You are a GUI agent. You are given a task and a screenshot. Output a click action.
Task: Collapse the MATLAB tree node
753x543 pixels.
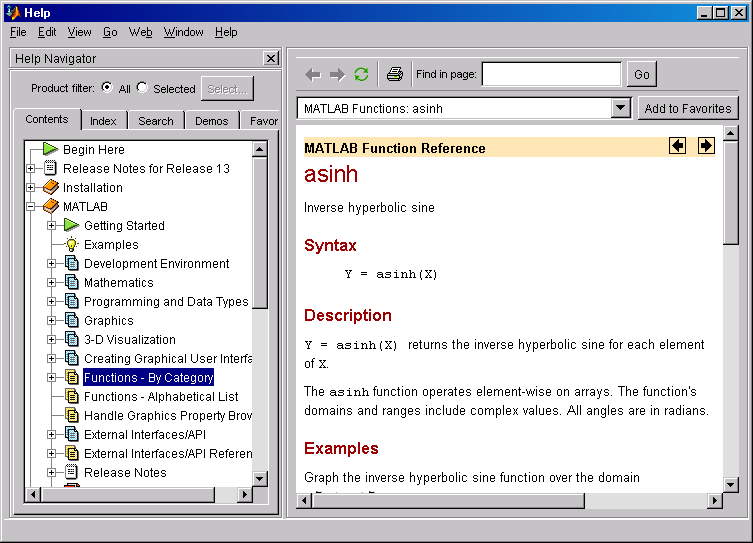(30, 206)
